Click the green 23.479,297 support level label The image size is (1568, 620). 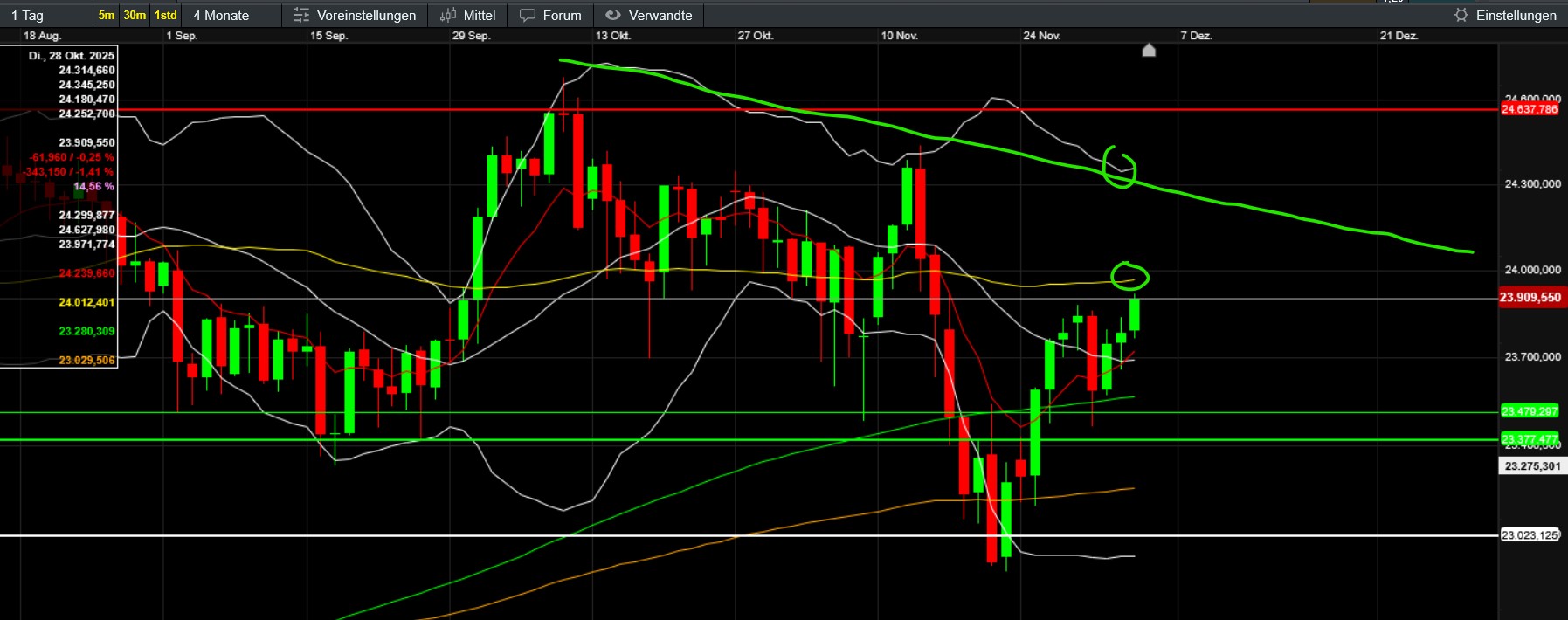[1529, 411]
